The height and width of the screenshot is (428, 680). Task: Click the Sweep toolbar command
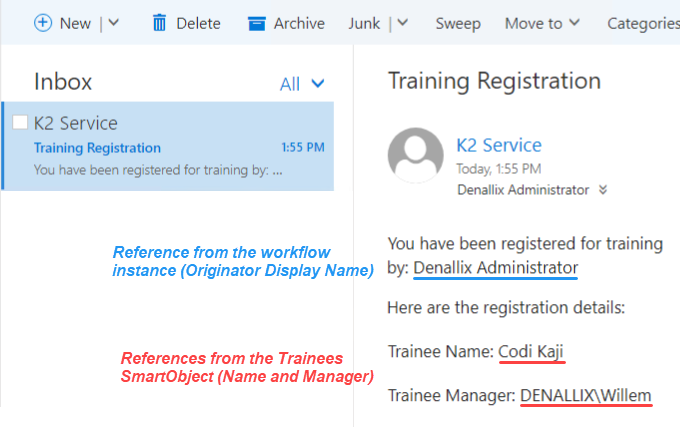pos(458,23)
